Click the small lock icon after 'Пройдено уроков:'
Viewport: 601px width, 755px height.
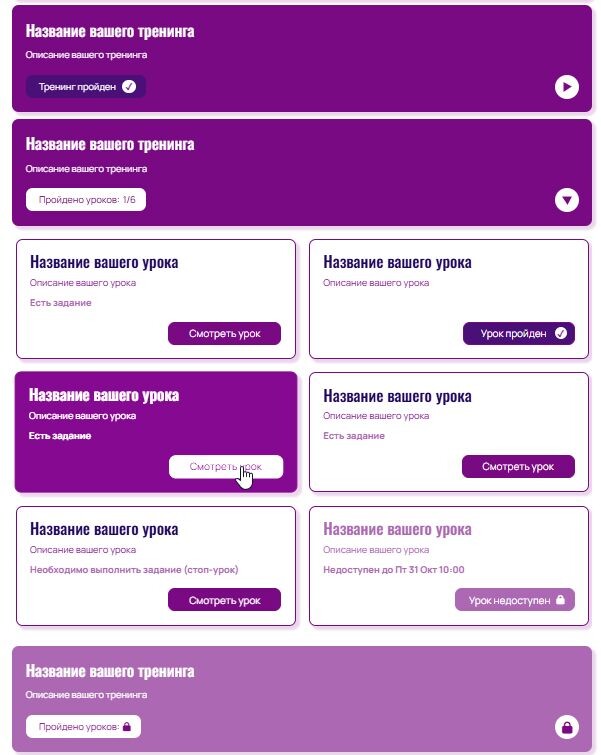coord(127,727)
